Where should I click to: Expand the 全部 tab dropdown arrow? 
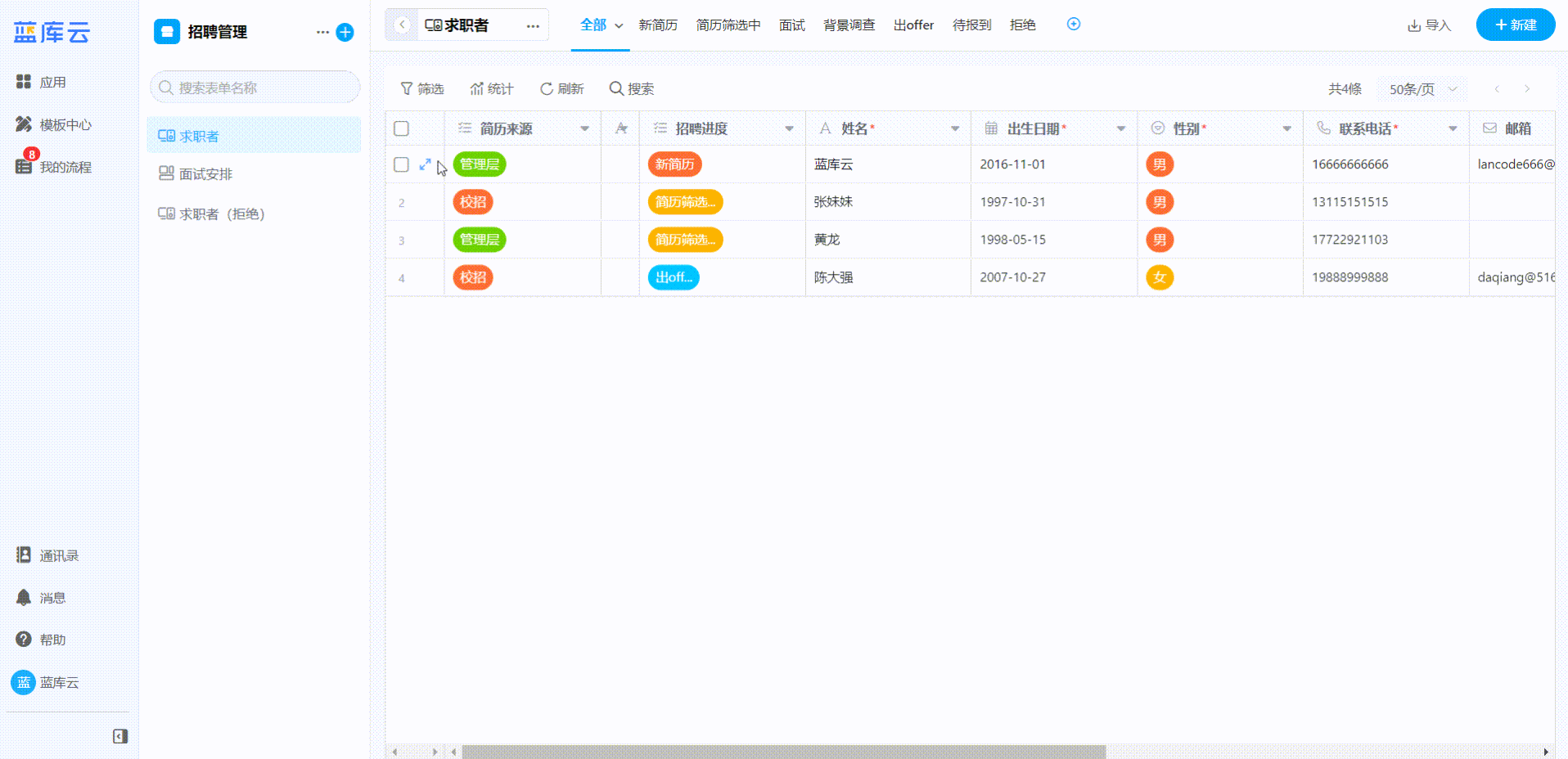pyautogui.click(x=619, y=25)
